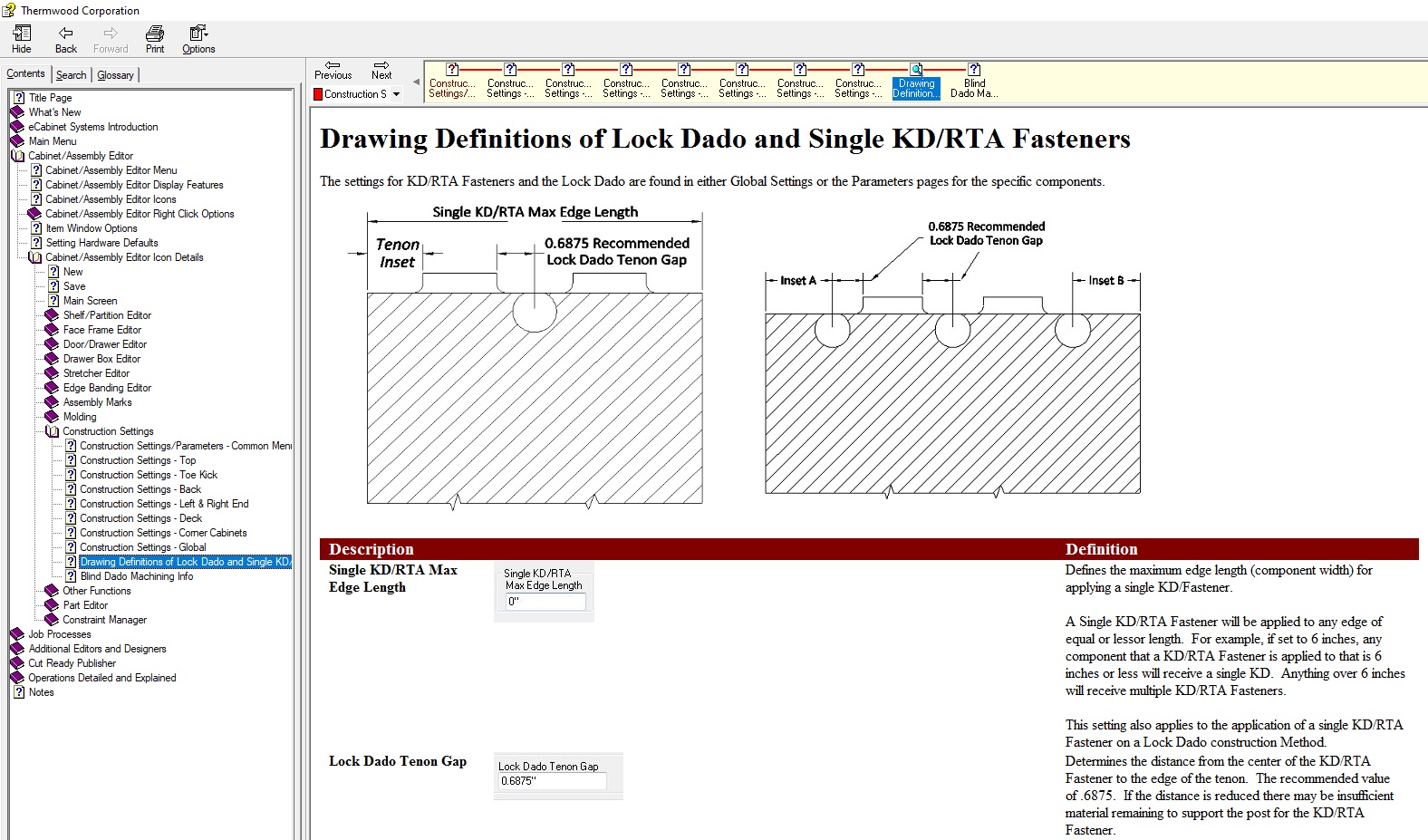Screen dimensions: 1428x840
Task: Open the Title Page topic
Action: click(x=50, y=98)
